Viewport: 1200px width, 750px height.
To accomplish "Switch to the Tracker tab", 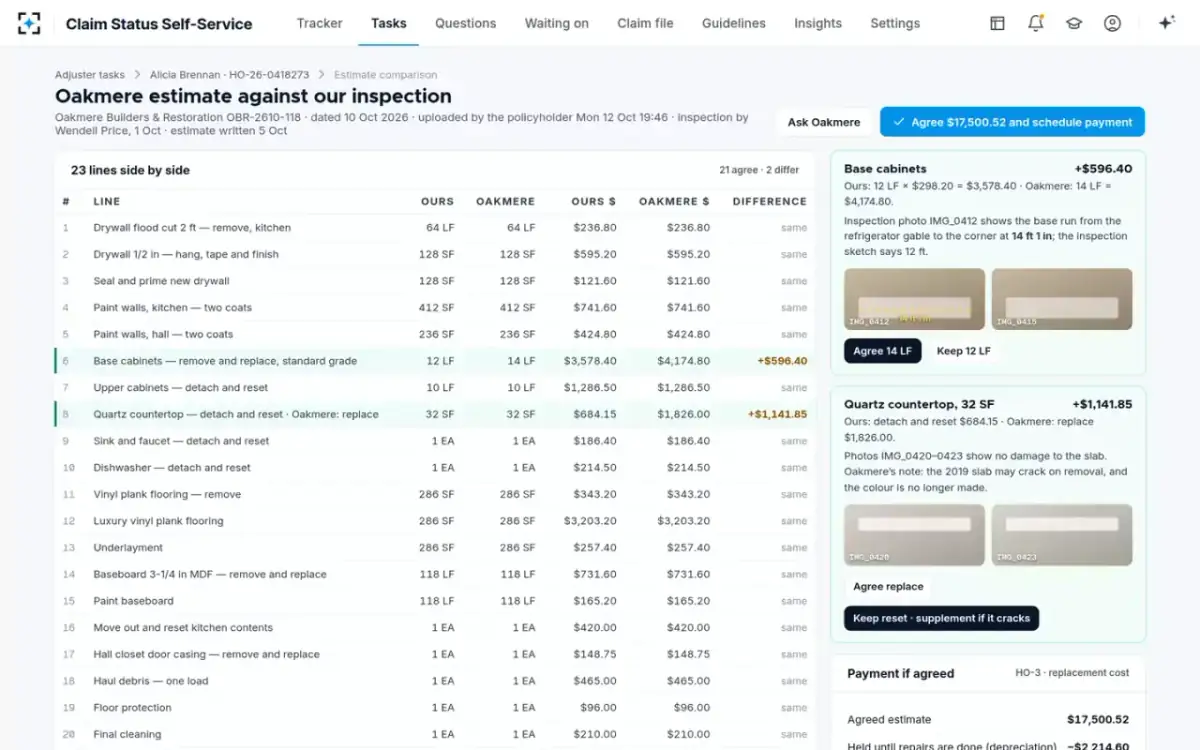I will tap(319, 23).
